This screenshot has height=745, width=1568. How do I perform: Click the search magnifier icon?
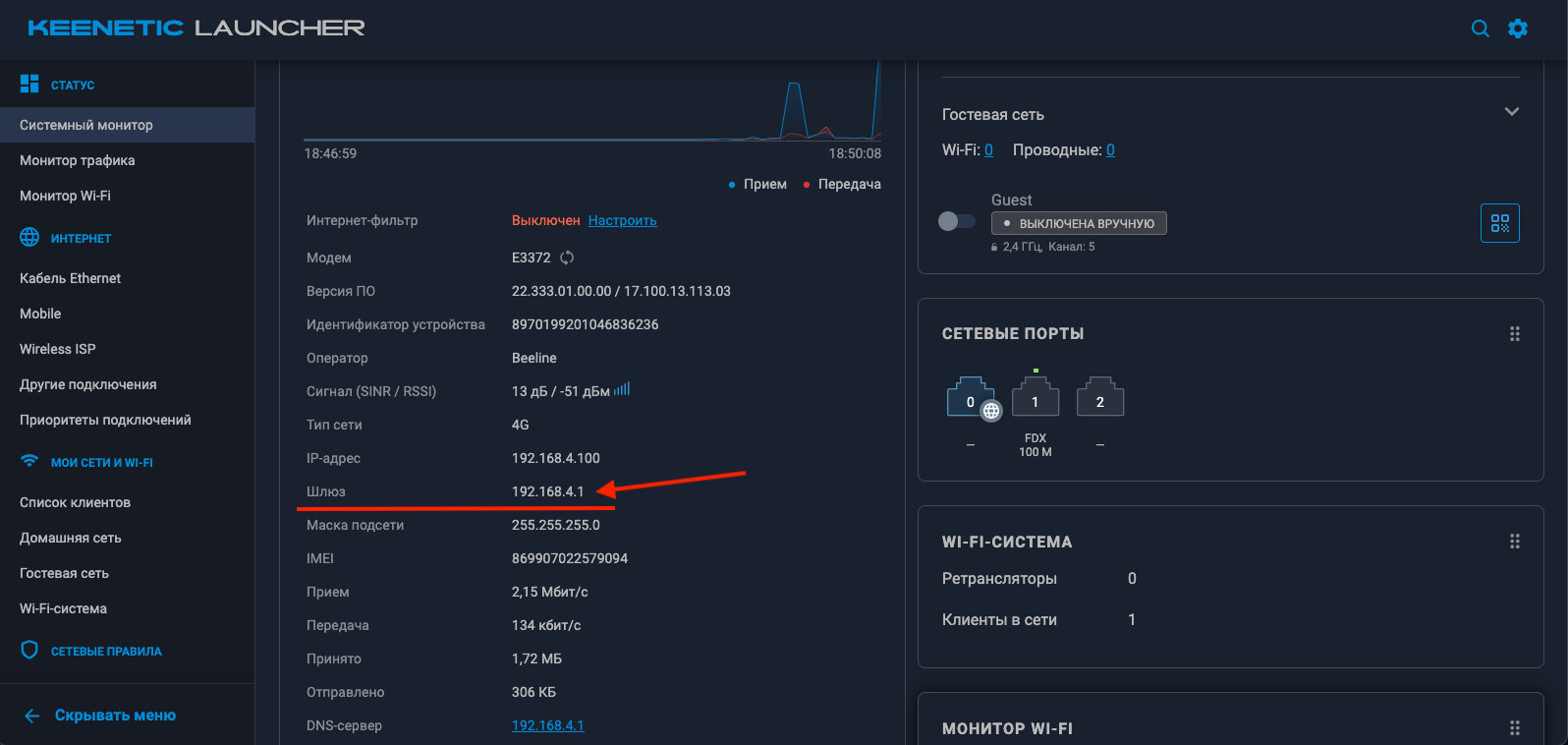click(1480, 29)
